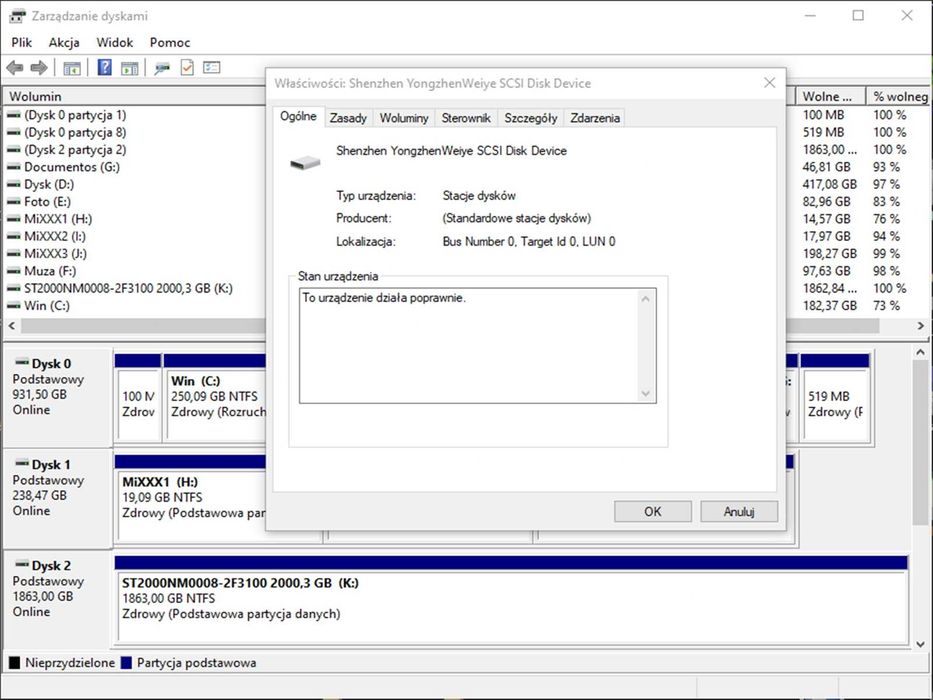Click the 519 MB partition block on Dysk 0
Image resolution: width=933 pixels, height=700 pixels.
click(835, 398)
